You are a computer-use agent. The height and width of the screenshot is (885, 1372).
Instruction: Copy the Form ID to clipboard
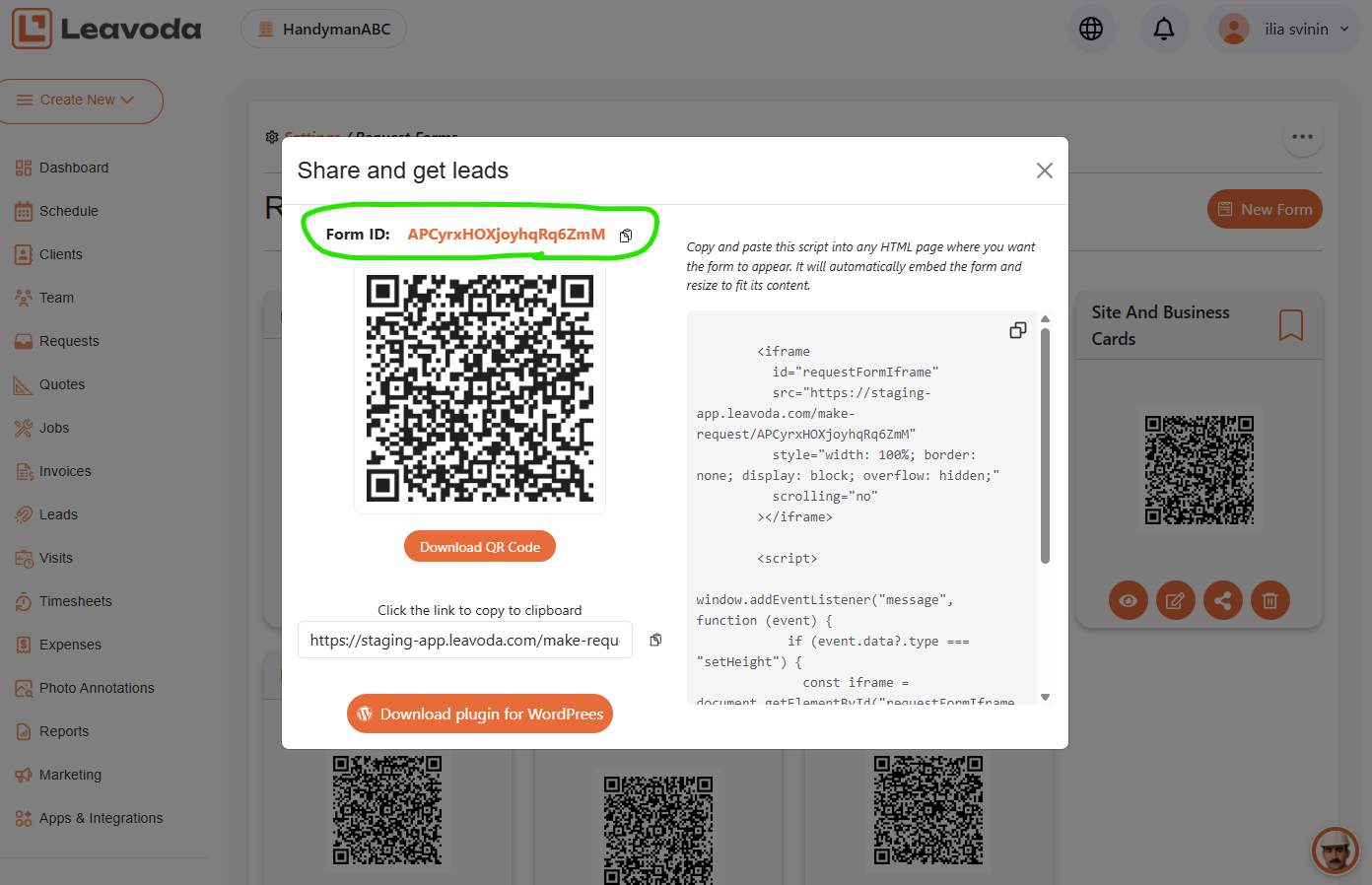(x=626, y=236)
